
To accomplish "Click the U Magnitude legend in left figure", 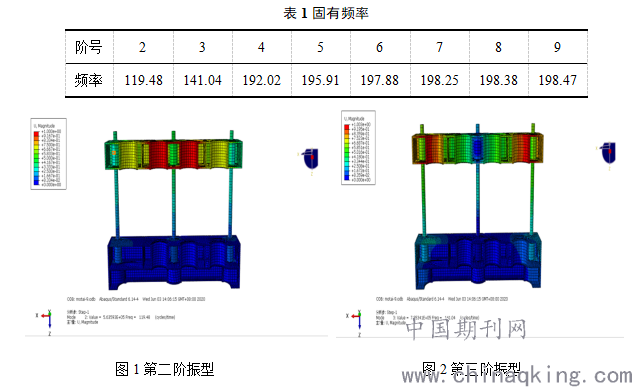I will point(48,154).
